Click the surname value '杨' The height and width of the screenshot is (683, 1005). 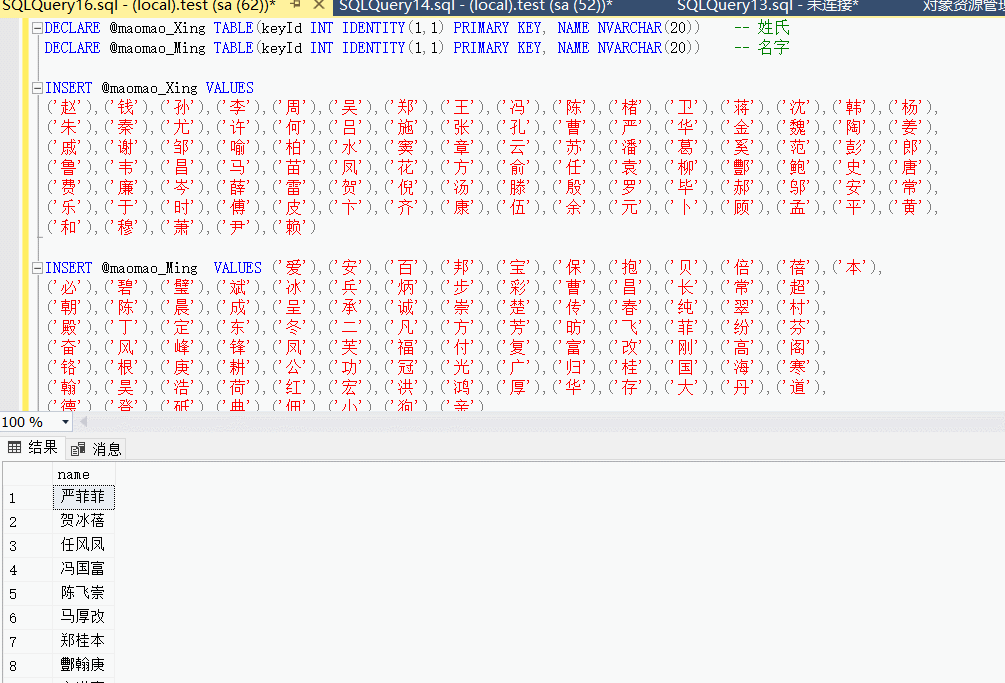pos(910,108)
